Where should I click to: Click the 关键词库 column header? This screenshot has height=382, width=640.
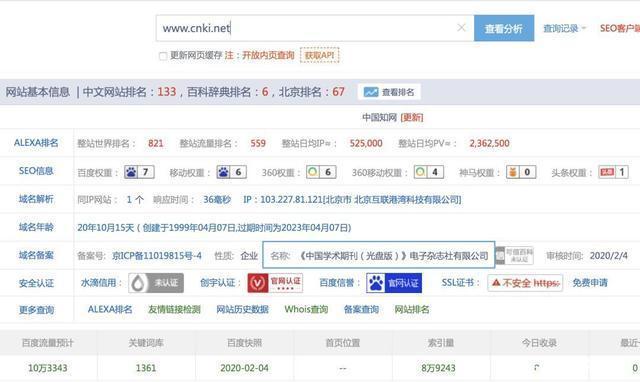click(x=146, y=343)
